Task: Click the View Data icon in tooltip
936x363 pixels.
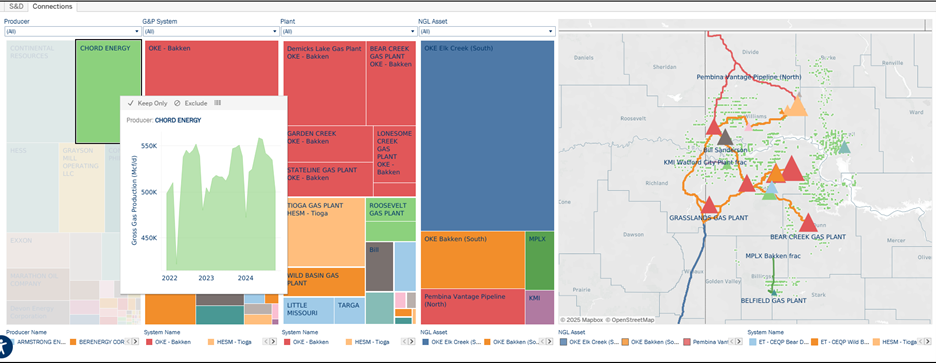Action: coord(217,103)
